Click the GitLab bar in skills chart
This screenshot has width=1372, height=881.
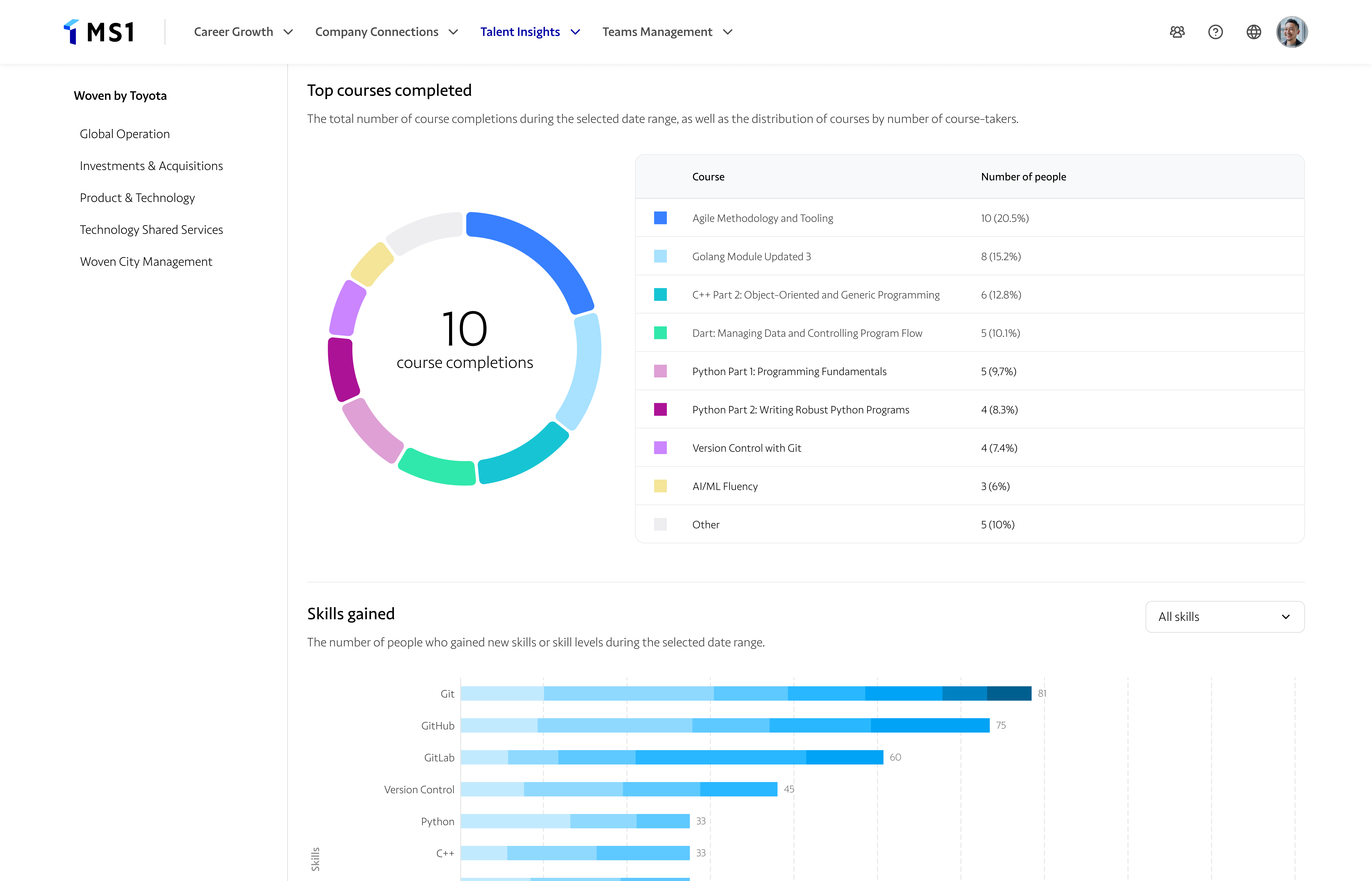[x=672, y=758]
